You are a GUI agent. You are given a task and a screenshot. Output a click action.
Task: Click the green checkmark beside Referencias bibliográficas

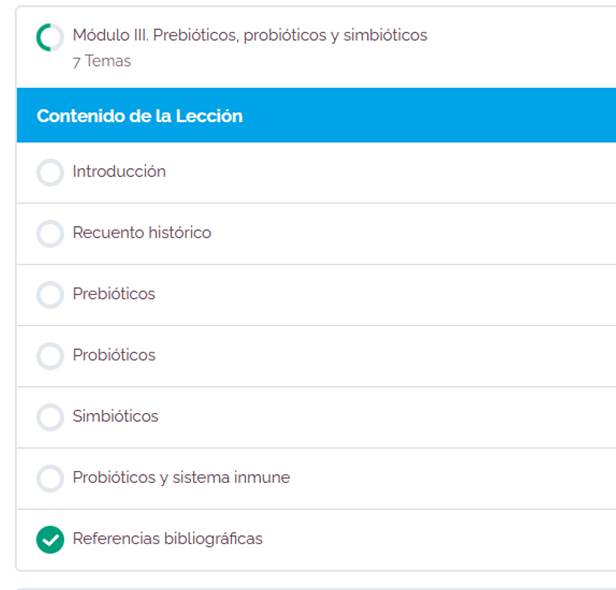pyautogui.click(x=49, y=540)
